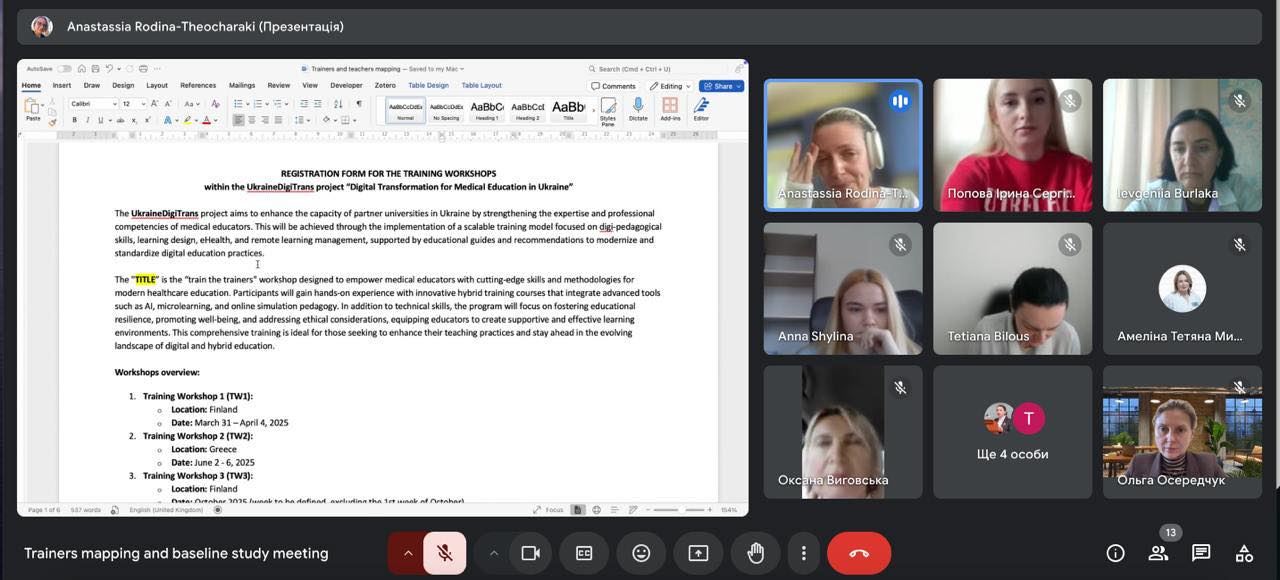
Task: Select the tile showing 4 more participants
Action: coord(1013,432)
